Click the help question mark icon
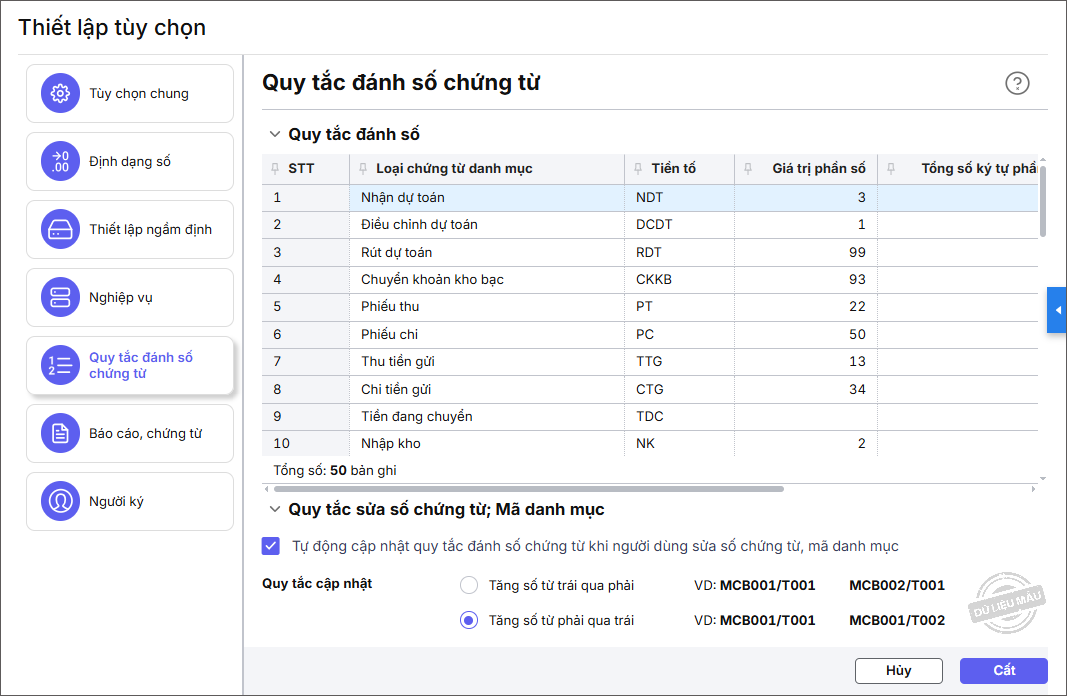Image resolution: width=1067 pixels, height=696 pixels. [1017, 83]
